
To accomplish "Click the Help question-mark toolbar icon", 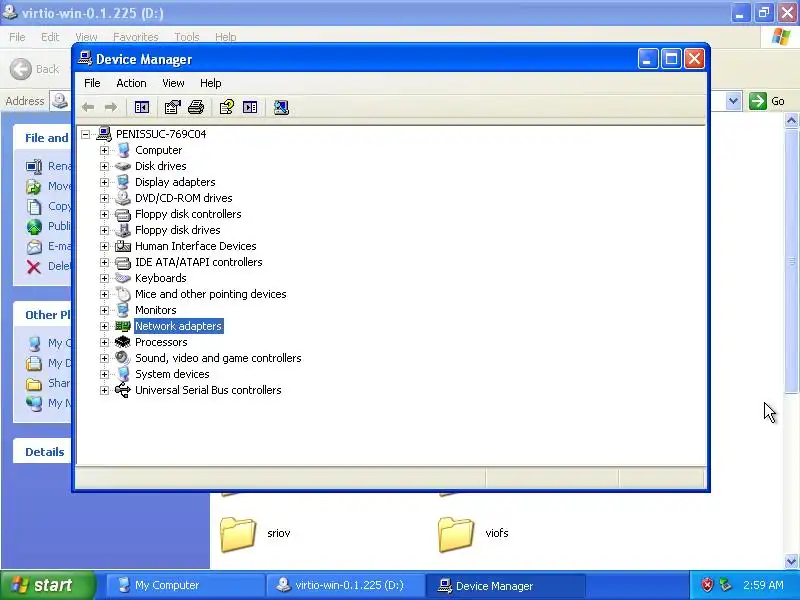I will [x=227, y=107].
